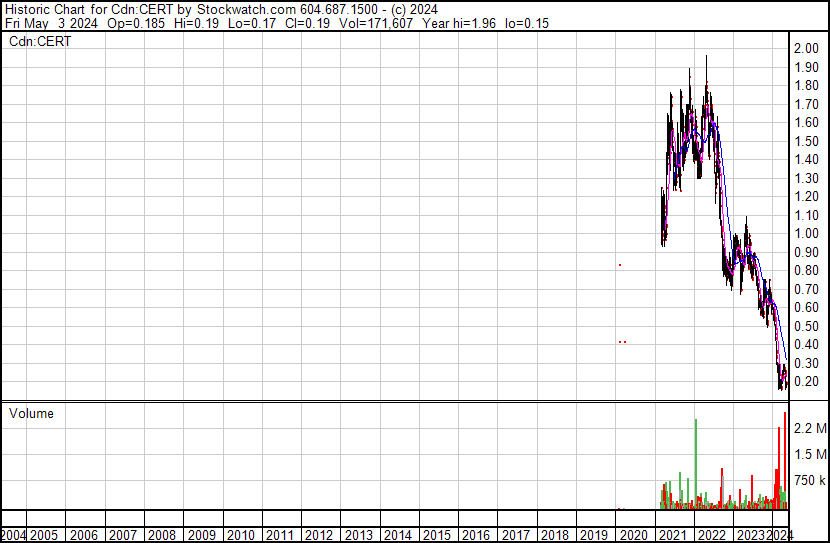Viewport: 830px width, 543px height.
Task: Click the 2024 year label on time axis
Action: coord(781,535)
